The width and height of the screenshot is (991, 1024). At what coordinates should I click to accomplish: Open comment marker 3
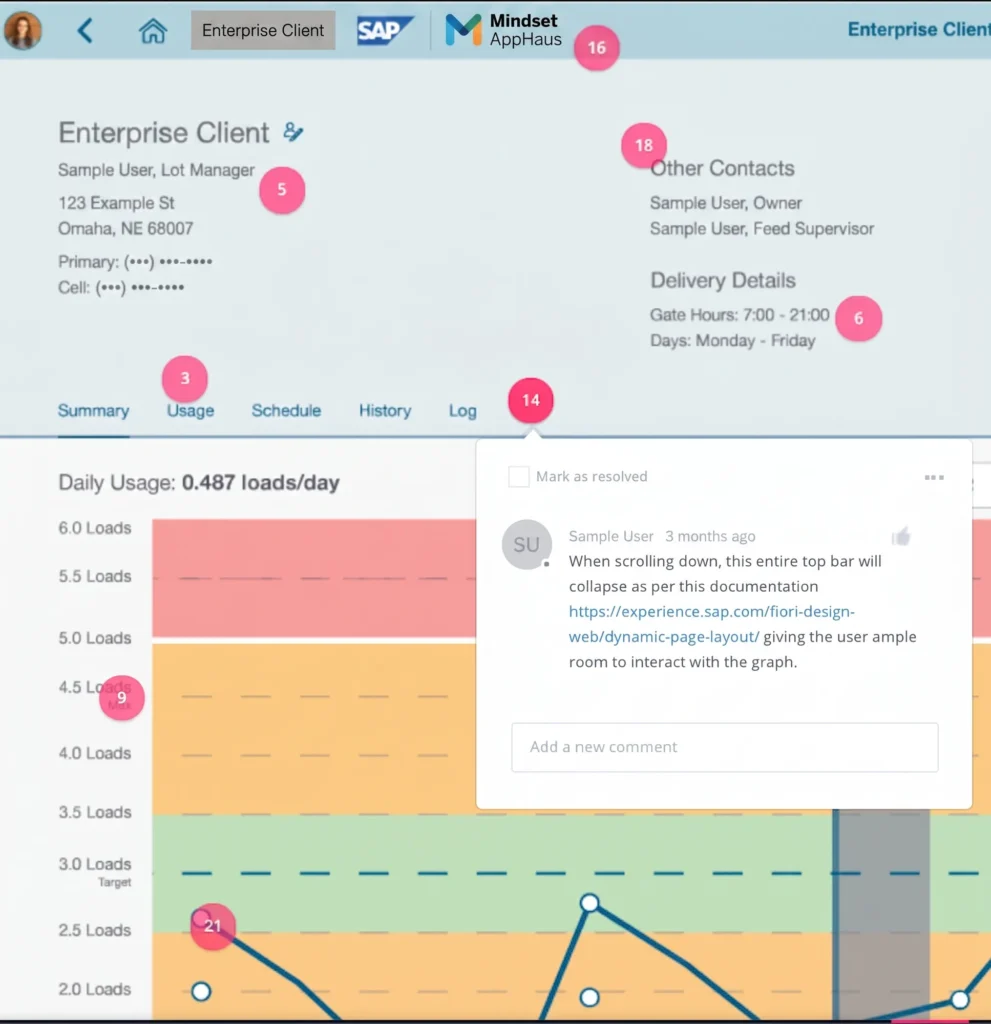coord(185,378)
